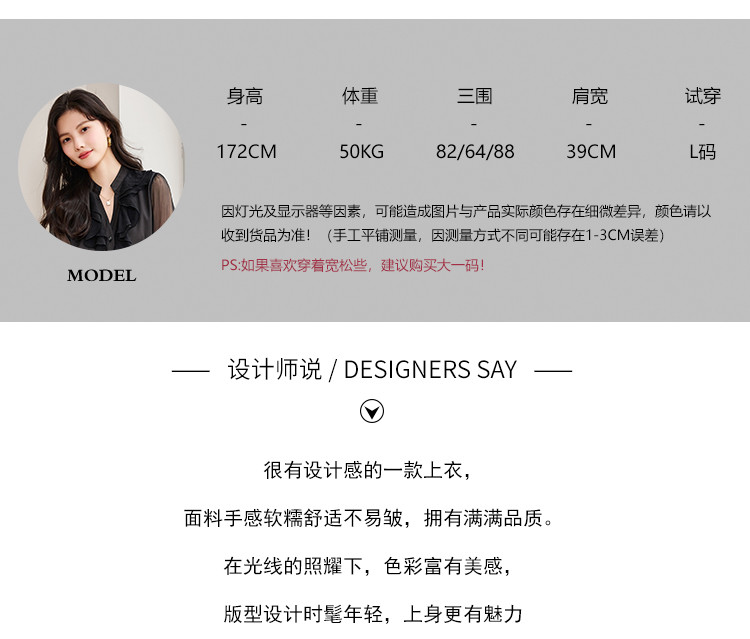Click the line 很有设计感的一款上衣

point(368,470)
